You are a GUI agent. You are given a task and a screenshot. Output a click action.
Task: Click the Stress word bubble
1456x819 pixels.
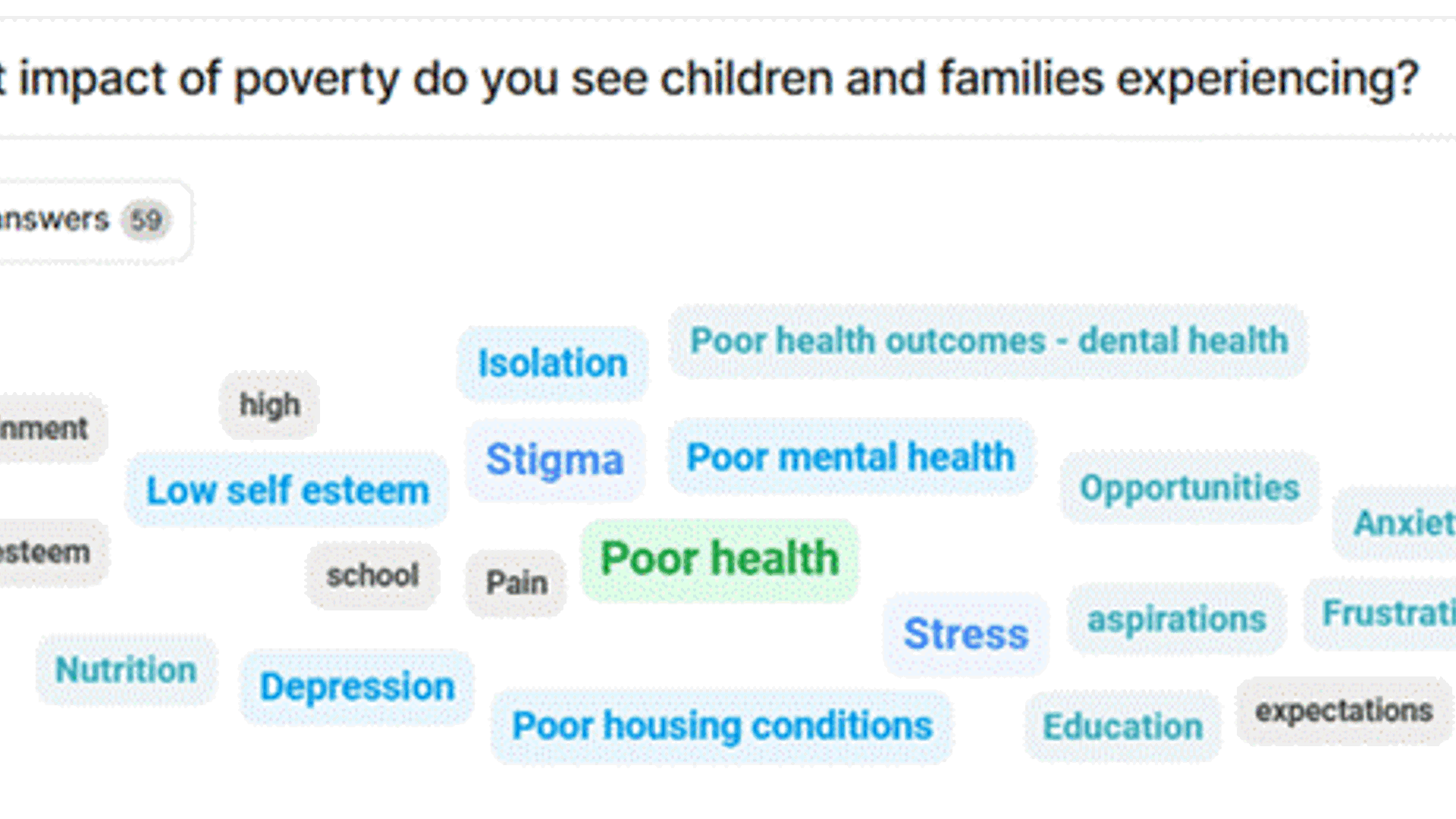coord(966,634)
